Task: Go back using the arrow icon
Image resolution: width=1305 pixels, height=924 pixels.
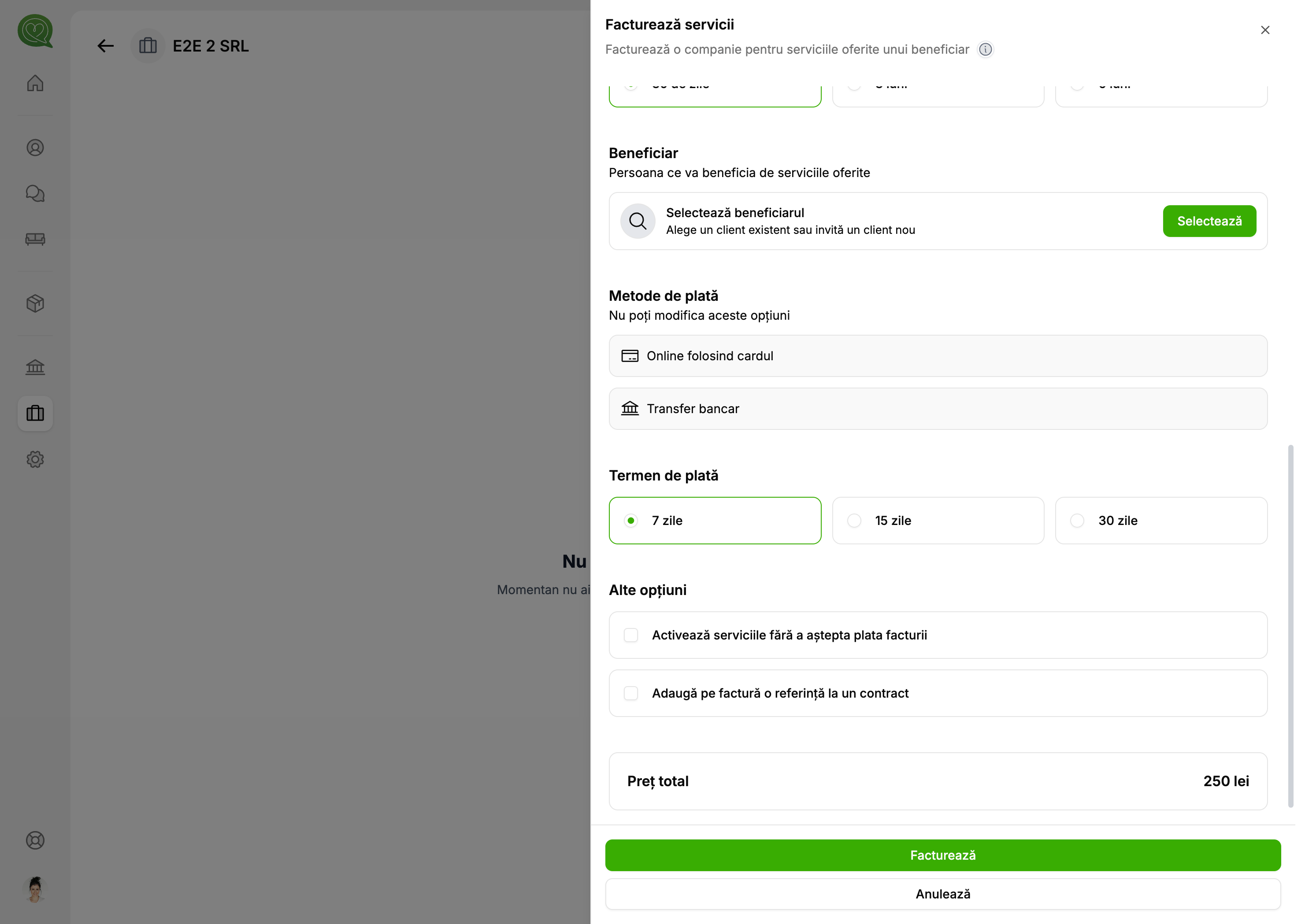Action: click(x=105, y=45)
